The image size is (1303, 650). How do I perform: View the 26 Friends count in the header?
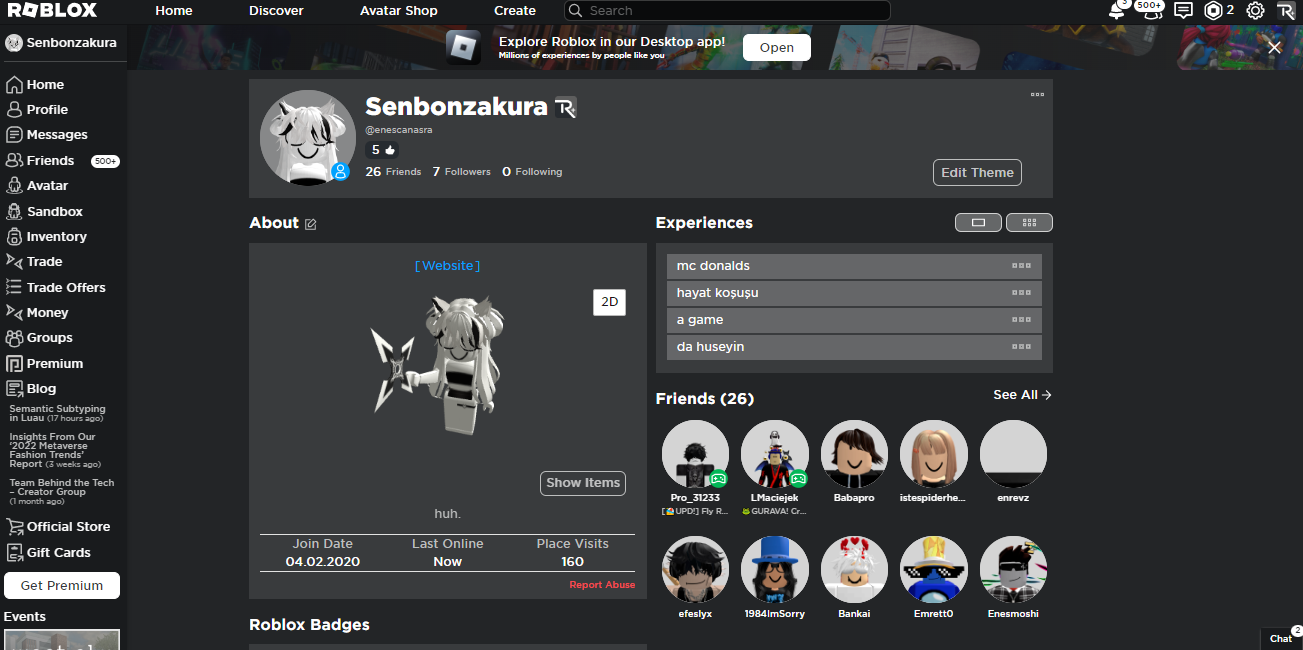tap(393, 172)
